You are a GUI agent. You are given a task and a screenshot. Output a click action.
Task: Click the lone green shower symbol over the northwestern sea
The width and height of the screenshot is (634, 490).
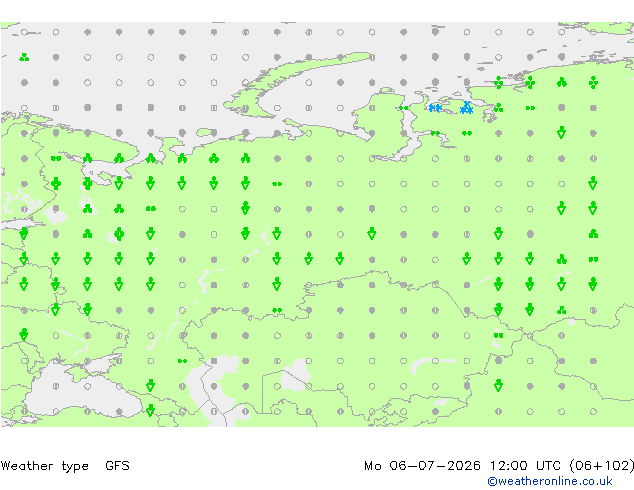24,57
